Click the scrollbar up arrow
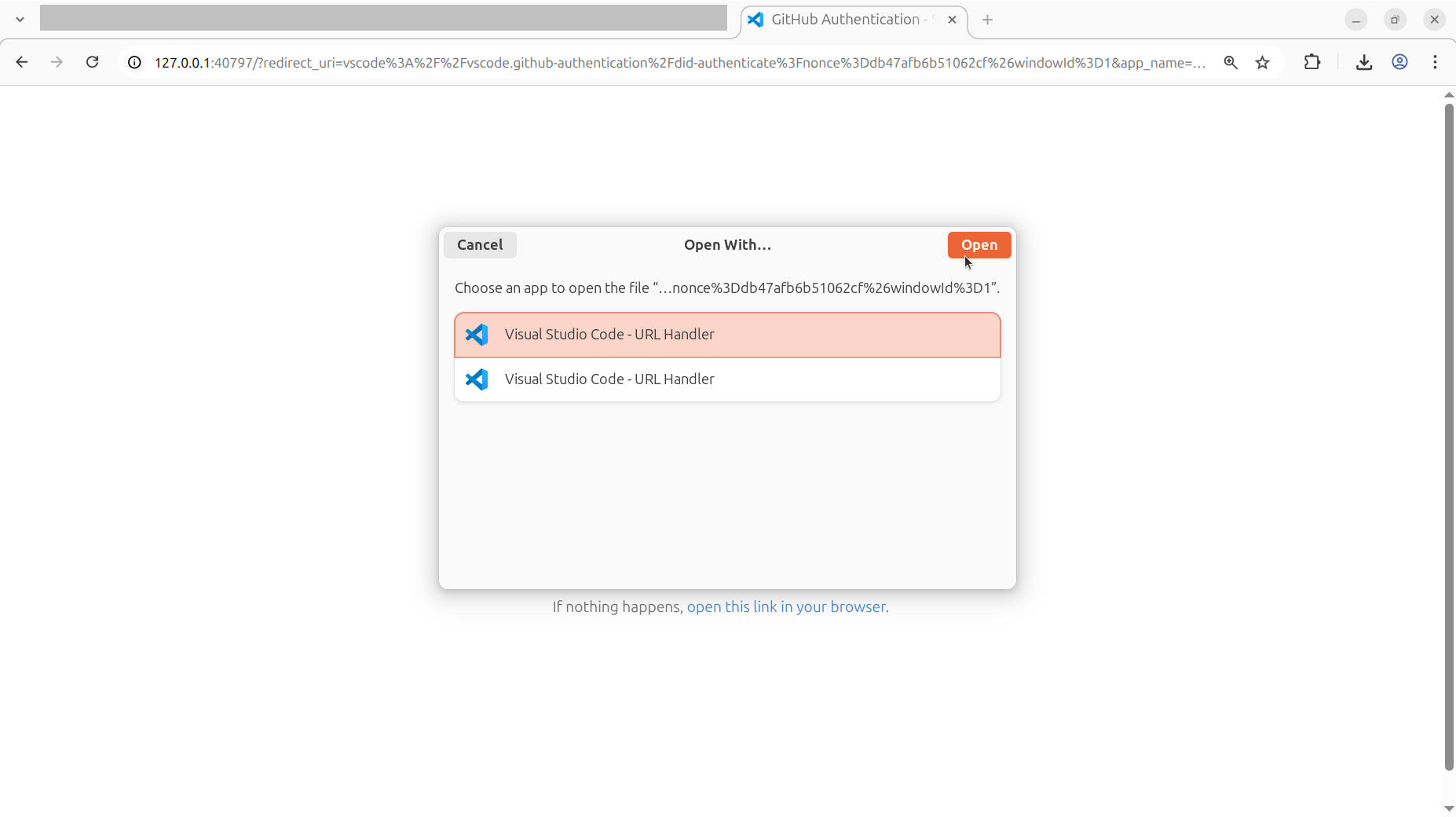 pos(1449,95)
